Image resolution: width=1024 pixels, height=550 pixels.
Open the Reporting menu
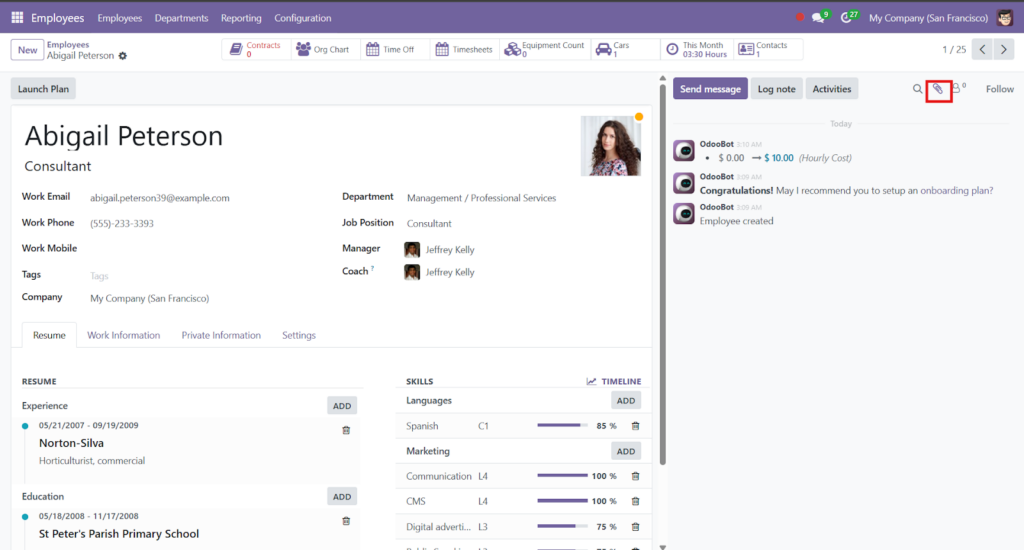pyautogui.click(x=241, y=18)
